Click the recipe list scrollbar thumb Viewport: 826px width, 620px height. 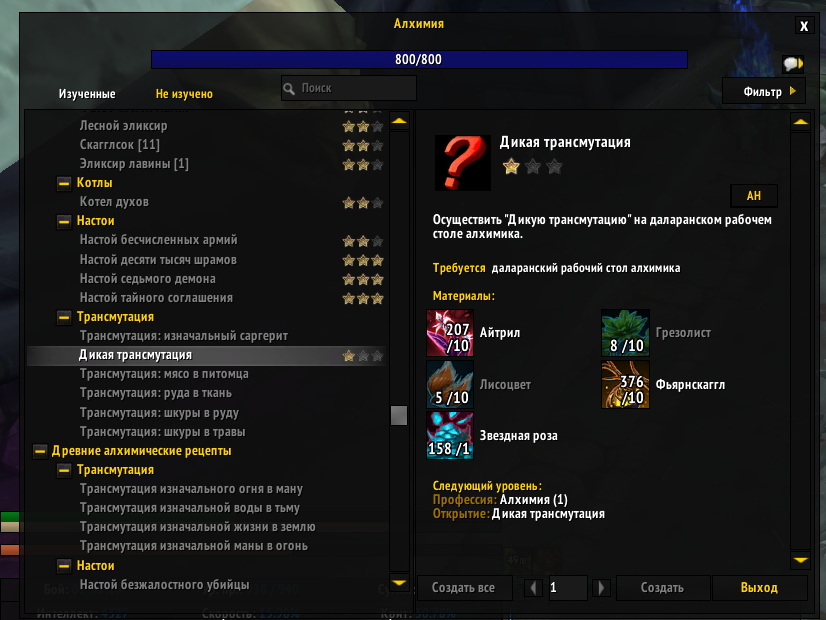(x=399, y=415)
